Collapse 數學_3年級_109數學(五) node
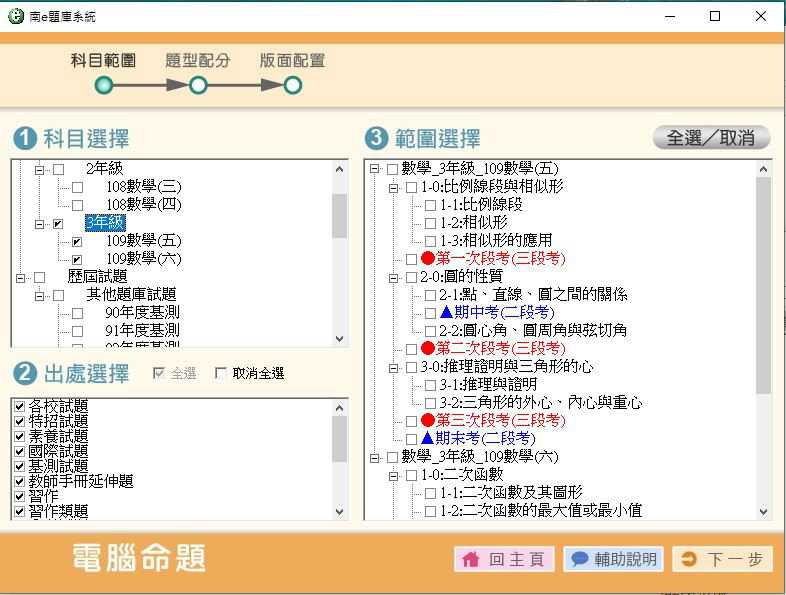 pyautogui.click(x=374, y=168)
